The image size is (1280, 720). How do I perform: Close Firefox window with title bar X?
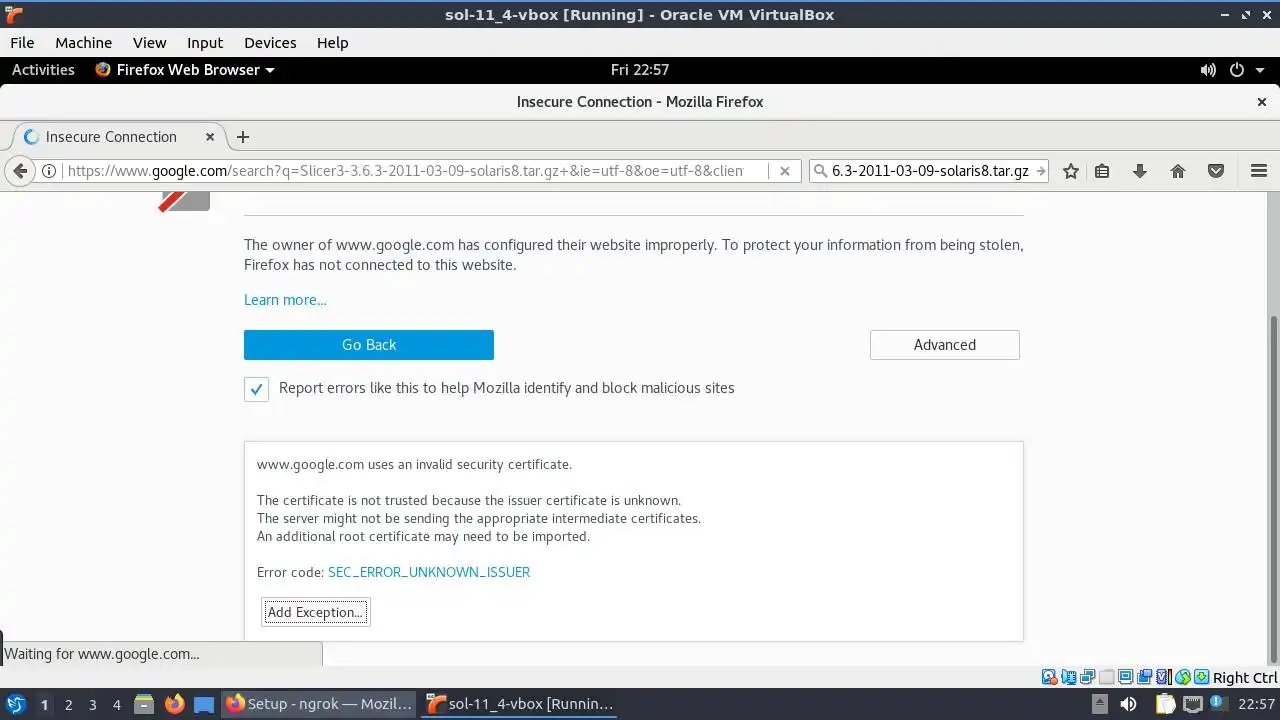click(x=1261, y=102)
